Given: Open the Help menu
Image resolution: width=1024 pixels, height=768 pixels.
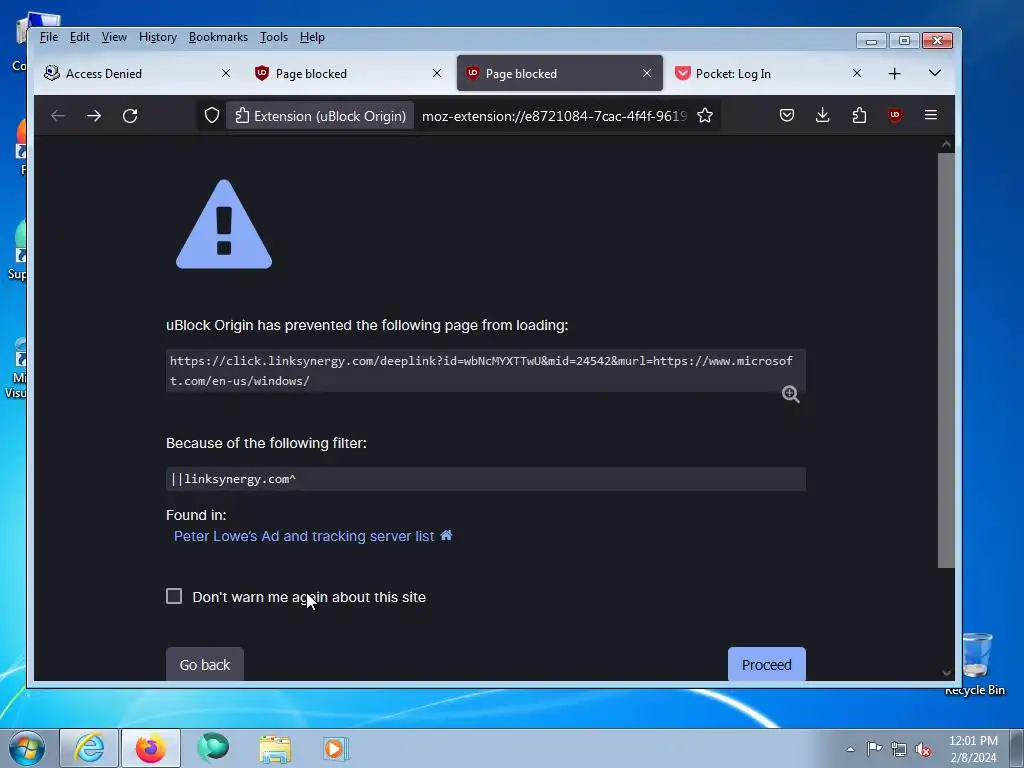Looking at the screenshot, I should click(x=312, y=37).
